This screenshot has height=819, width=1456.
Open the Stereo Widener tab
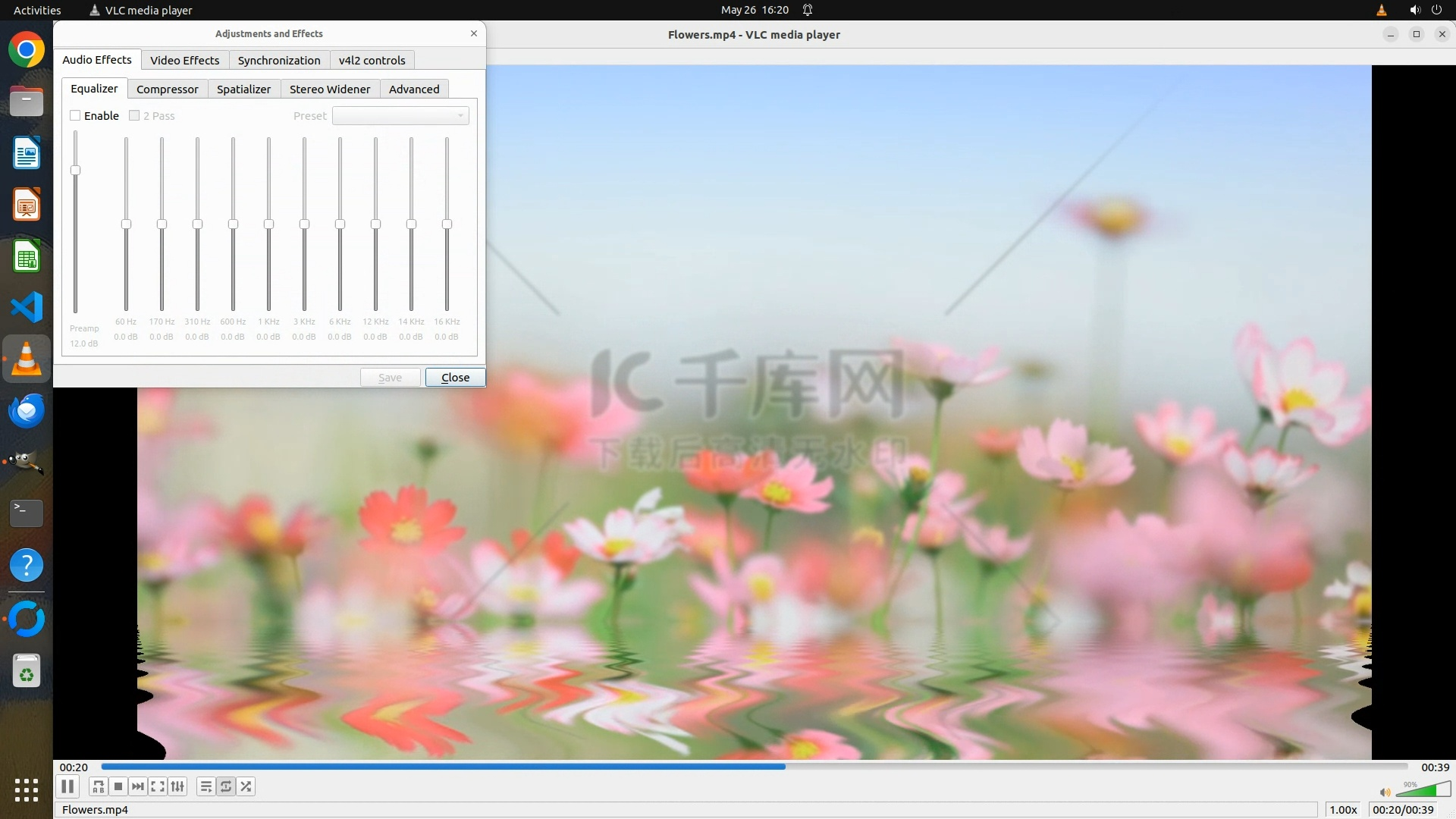point(329,89)
